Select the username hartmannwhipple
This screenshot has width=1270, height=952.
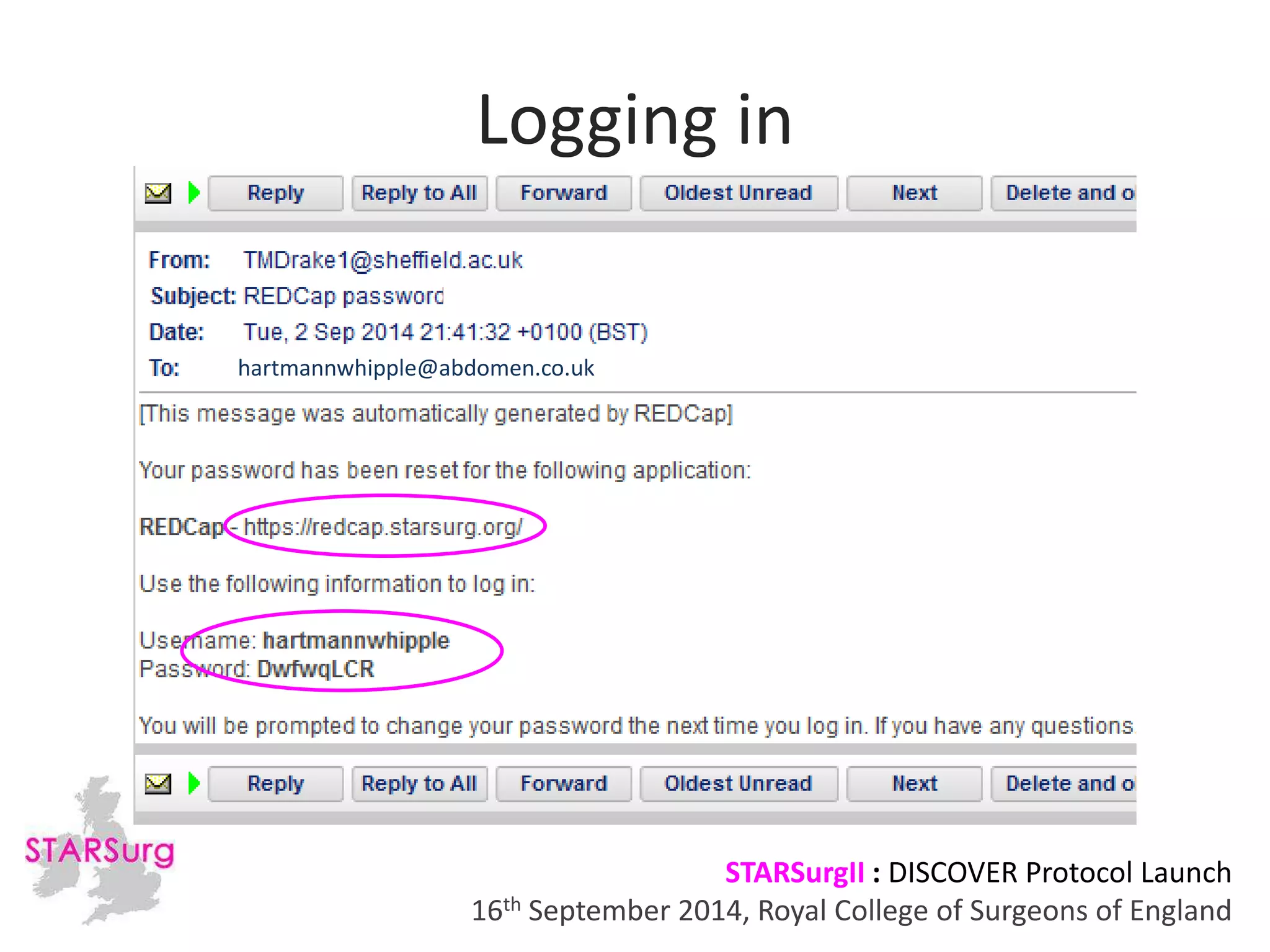pos(356,640)
